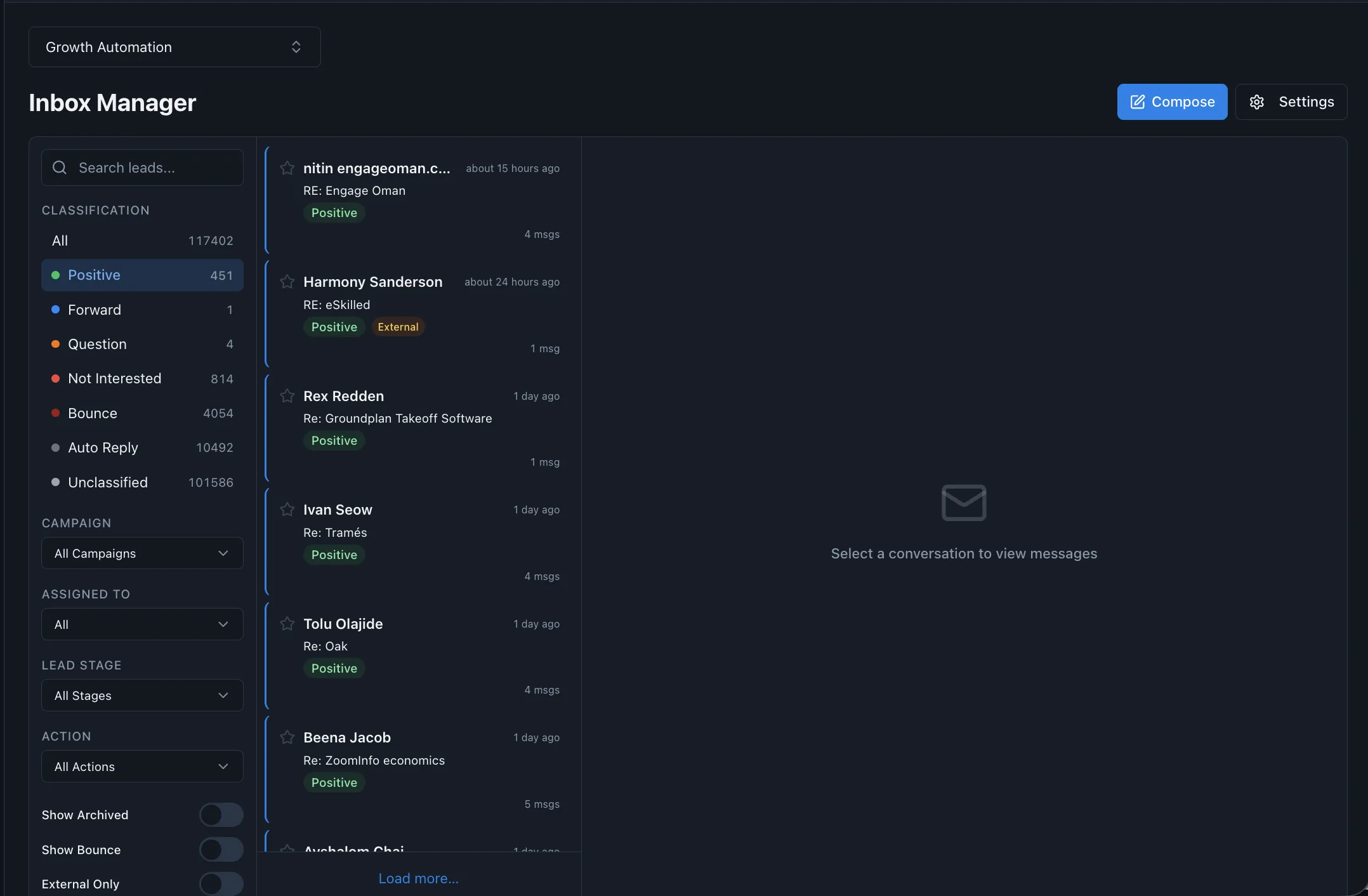Open the Growth Automation workspace switcher

point(174,46)
